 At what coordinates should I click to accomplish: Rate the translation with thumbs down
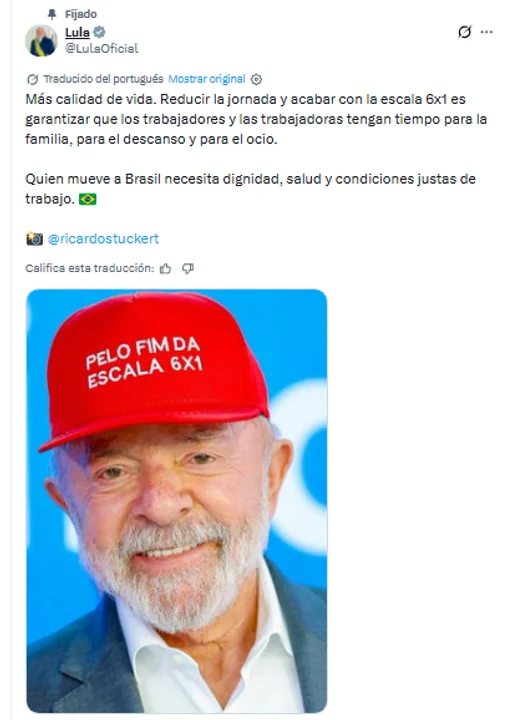coord(188,269)
